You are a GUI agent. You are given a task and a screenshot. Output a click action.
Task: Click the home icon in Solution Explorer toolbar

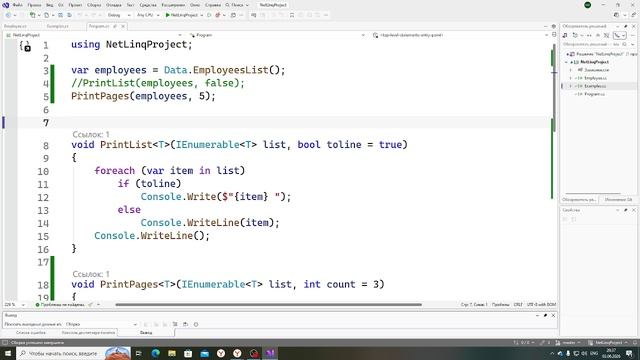(565, 36)
